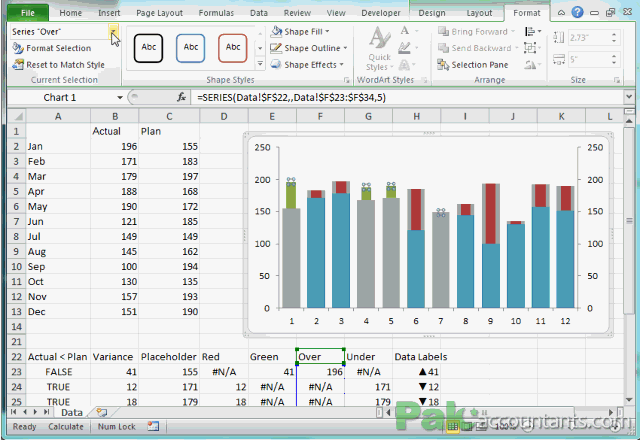Go to the first sheet navigation arrow
Viewport: 640px width, 440px height.
click(13, 412)
